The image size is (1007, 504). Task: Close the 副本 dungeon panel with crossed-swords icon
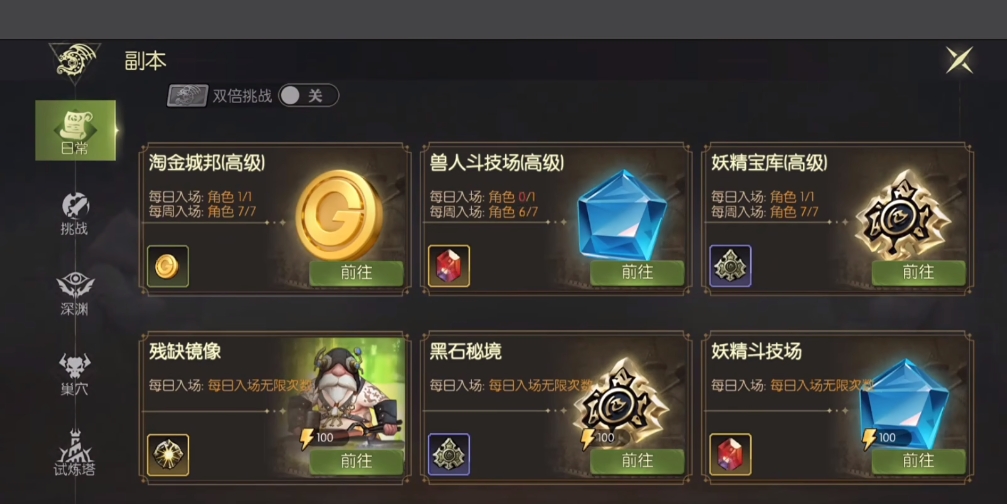tap(959, 60)
